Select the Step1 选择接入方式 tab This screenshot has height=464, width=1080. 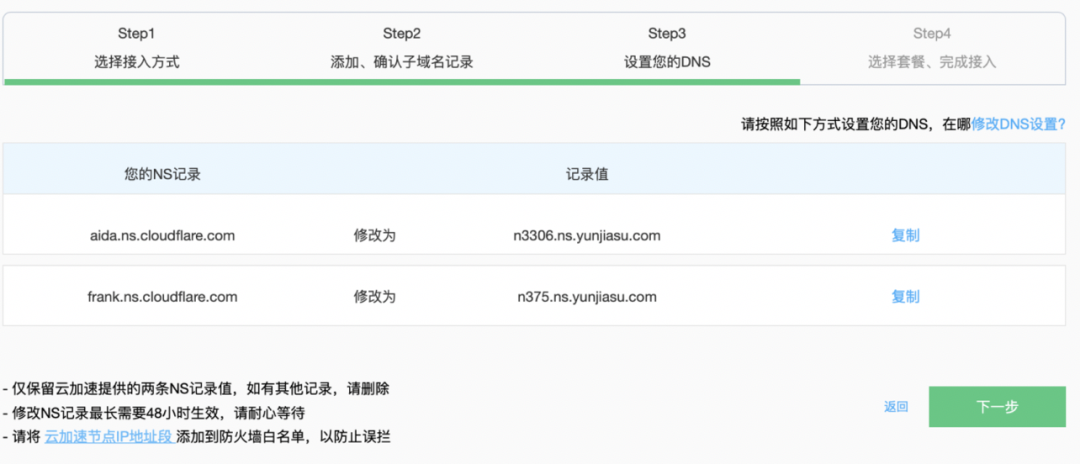click(x=137, y=48)
